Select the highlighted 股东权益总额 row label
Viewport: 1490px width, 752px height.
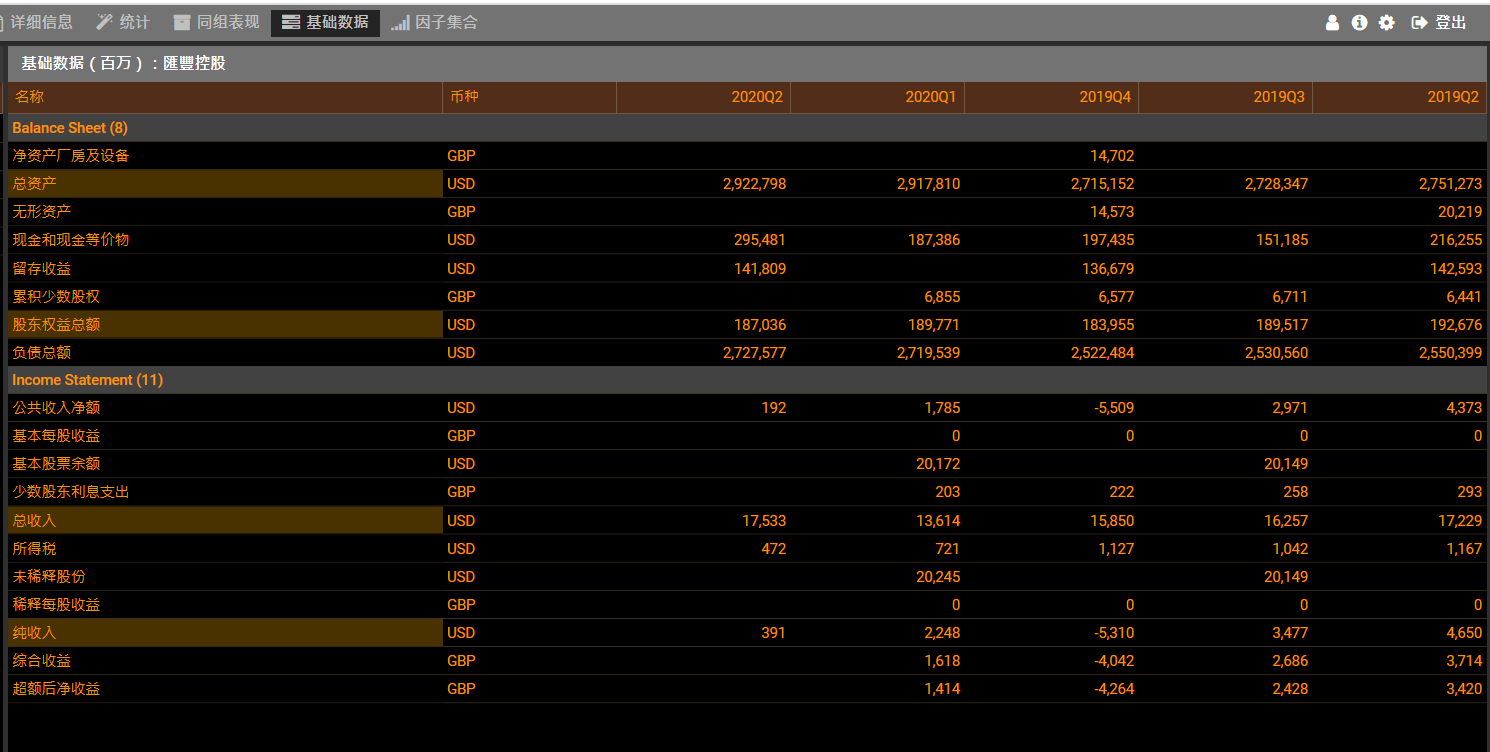225,325
